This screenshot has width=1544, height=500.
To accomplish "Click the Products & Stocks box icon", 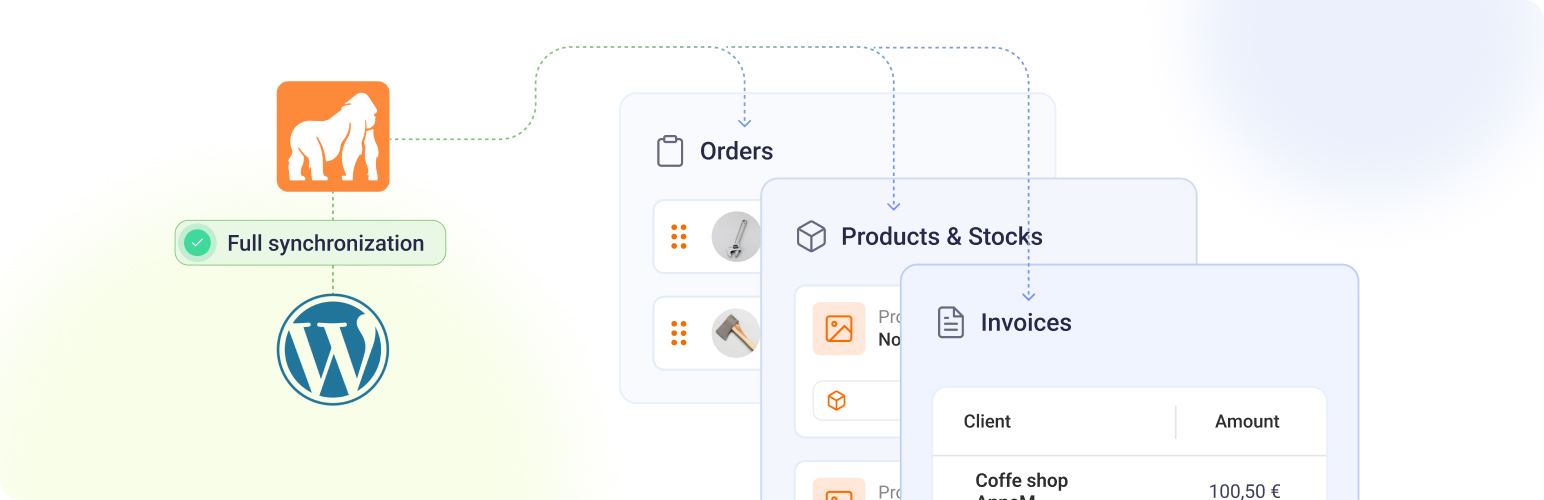I will (x=811, y=237).
